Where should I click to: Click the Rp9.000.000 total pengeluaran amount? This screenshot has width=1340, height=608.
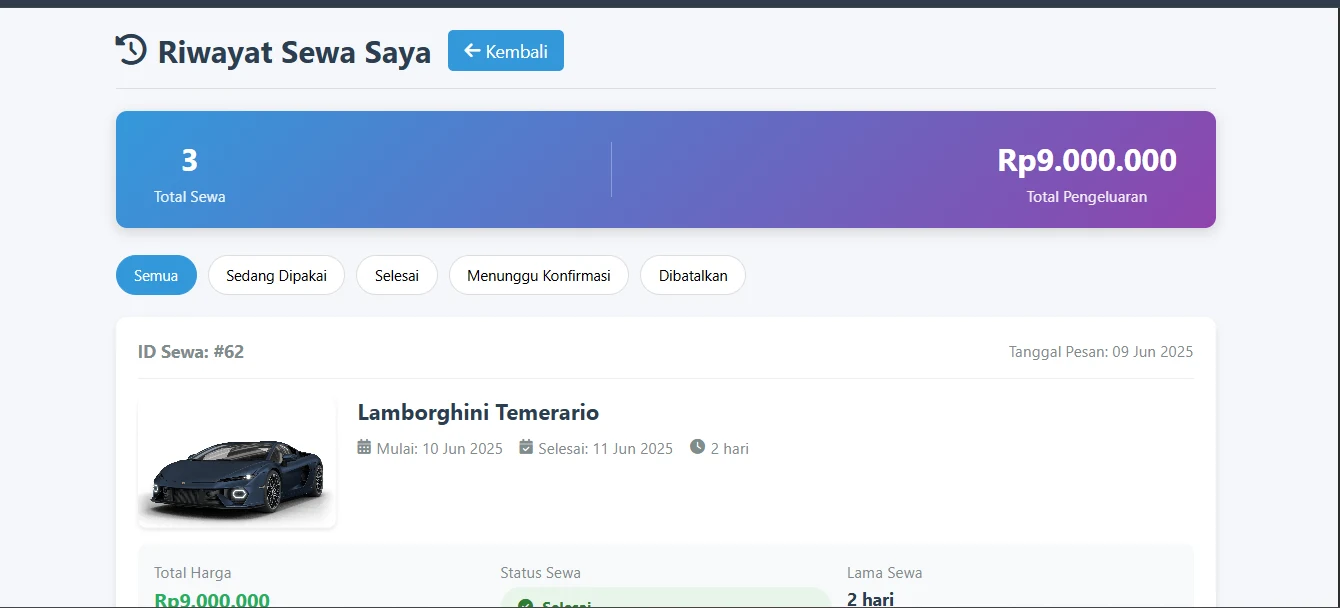point(1087,160)
